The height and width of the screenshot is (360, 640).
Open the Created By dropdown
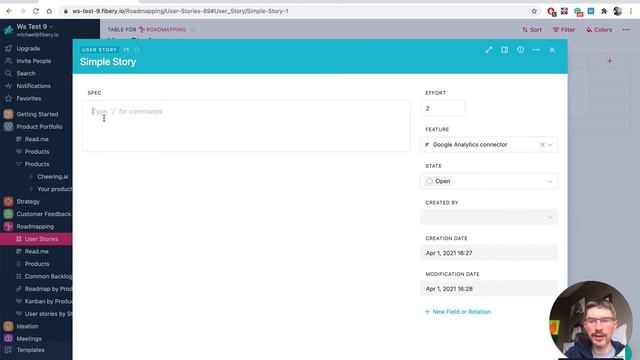click(489, 217)
